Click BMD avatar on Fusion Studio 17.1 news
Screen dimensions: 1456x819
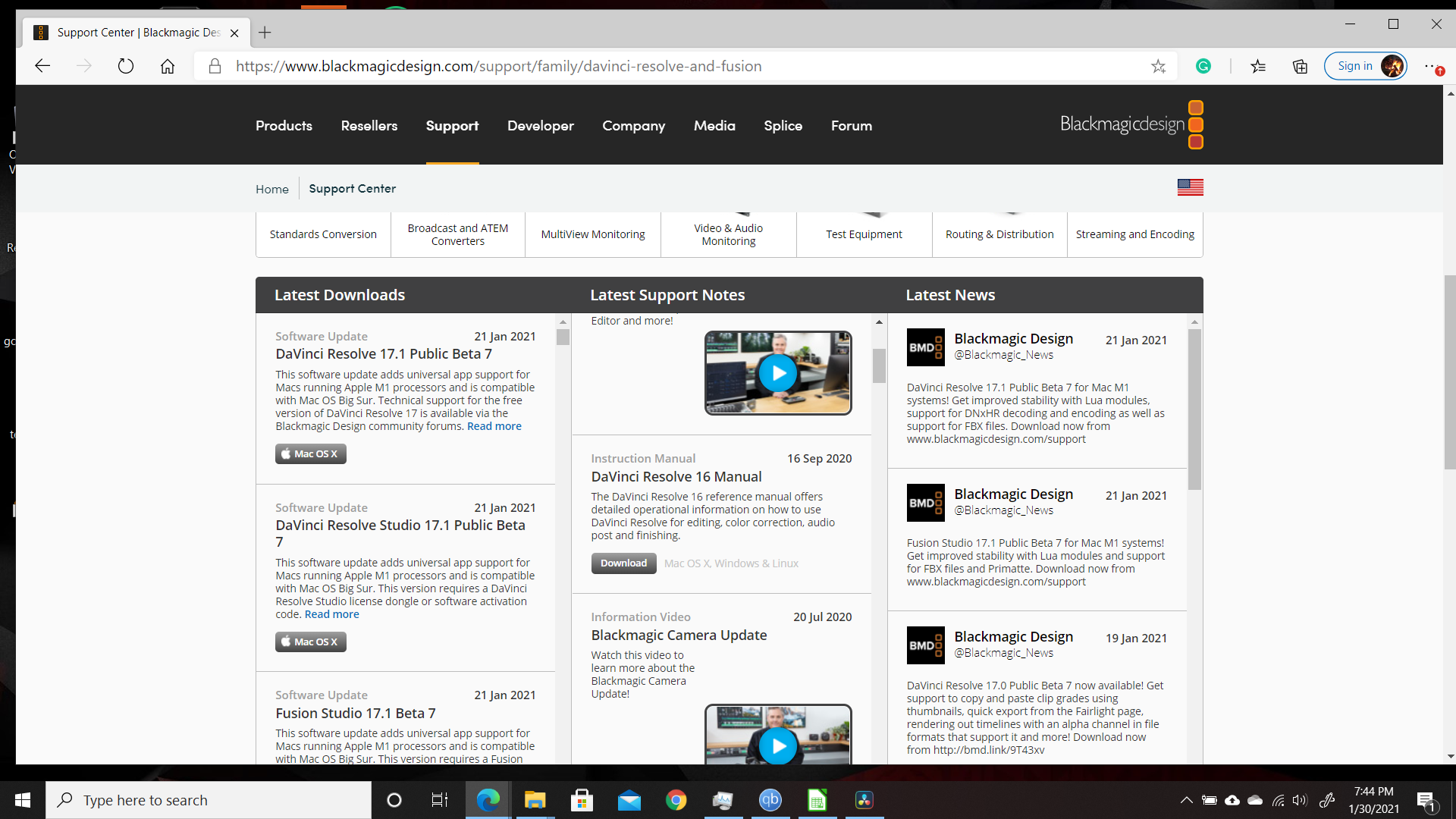[x=925, y=503]
